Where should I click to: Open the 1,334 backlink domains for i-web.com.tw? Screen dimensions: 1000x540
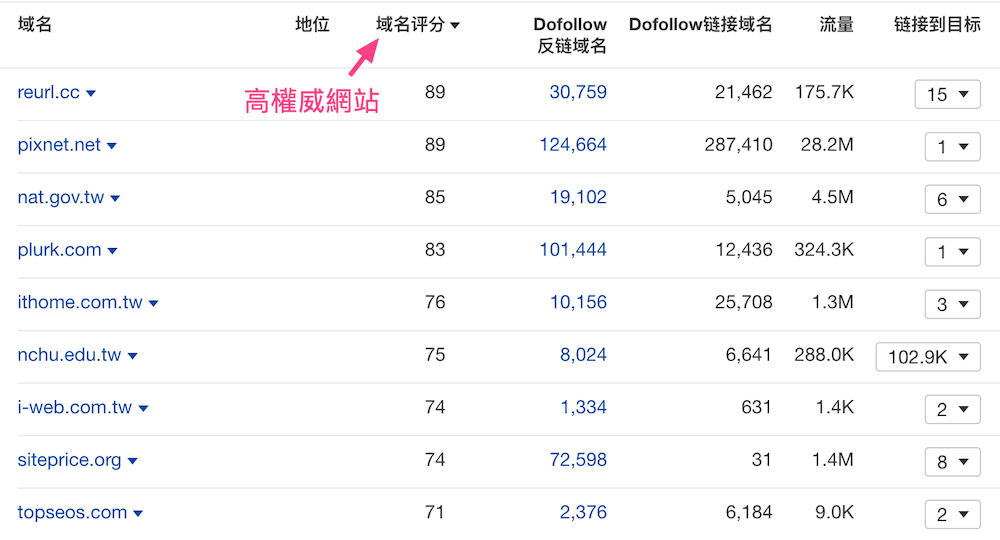pyautogui.click(x=583, y=407)
